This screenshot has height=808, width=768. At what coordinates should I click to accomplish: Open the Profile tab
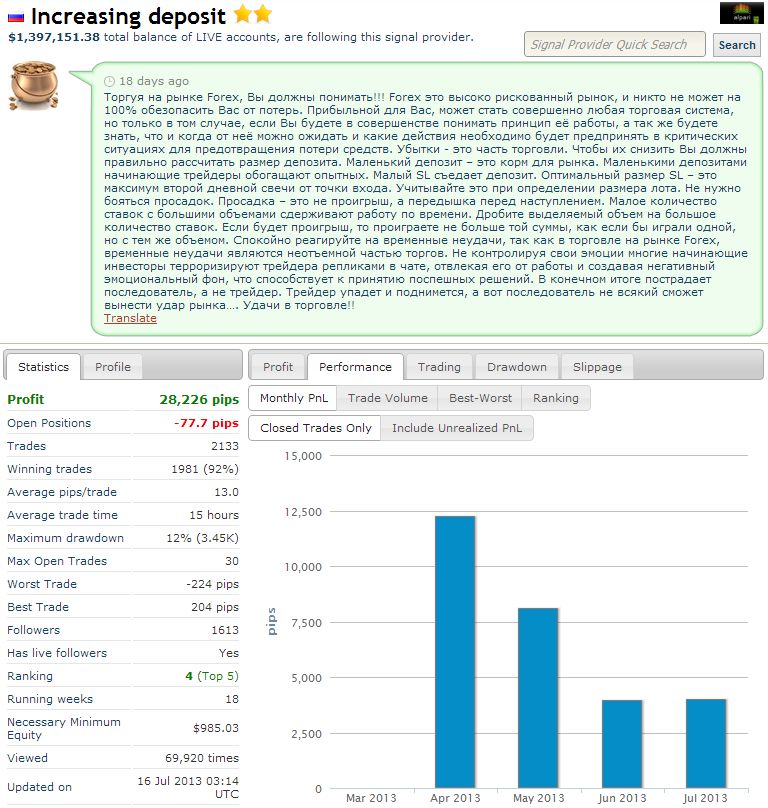[113, 367]
